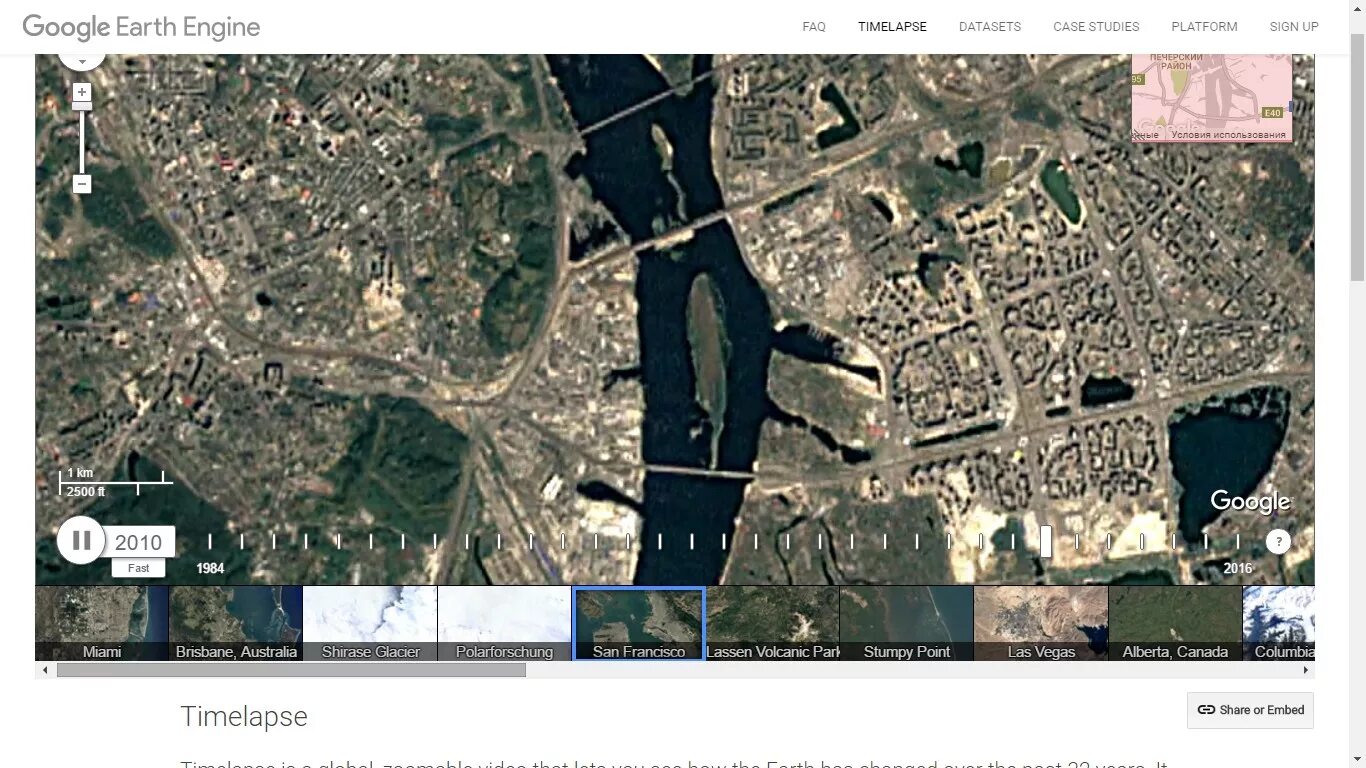Image resolution: width=1366 pixels, height=768 pixels.
Task: Click the map scale bar showing 1 km
Action: pos(115,482)
